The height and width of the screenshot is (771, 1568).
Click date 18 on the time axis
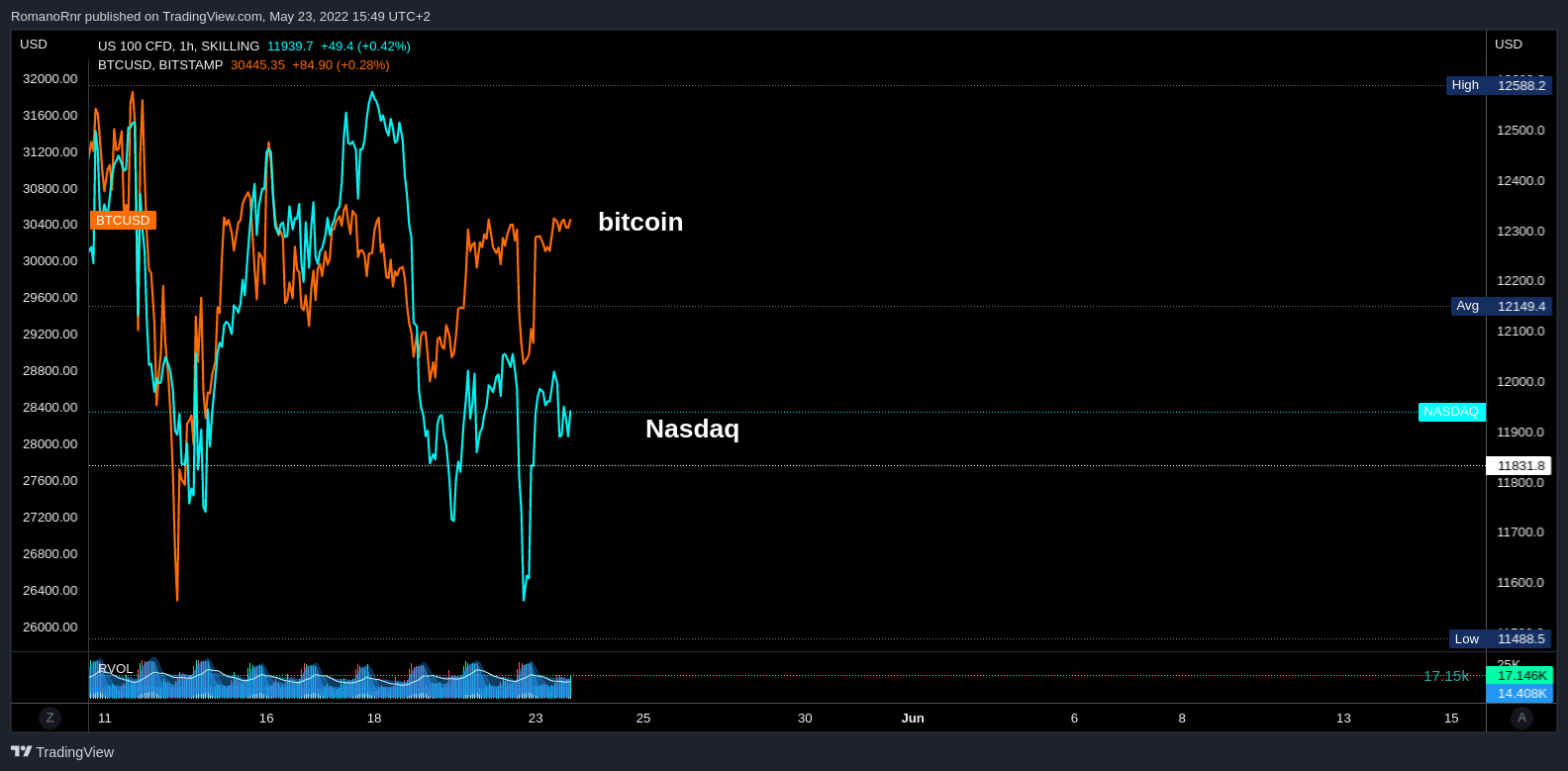tap(374, 719)
